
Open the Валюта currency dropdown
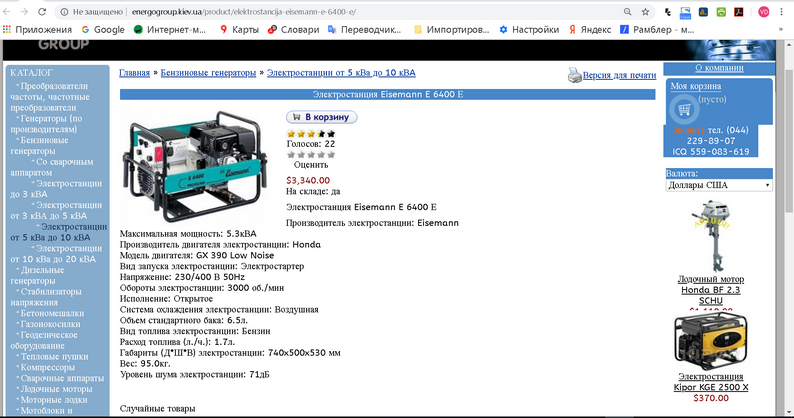[719, 185]
